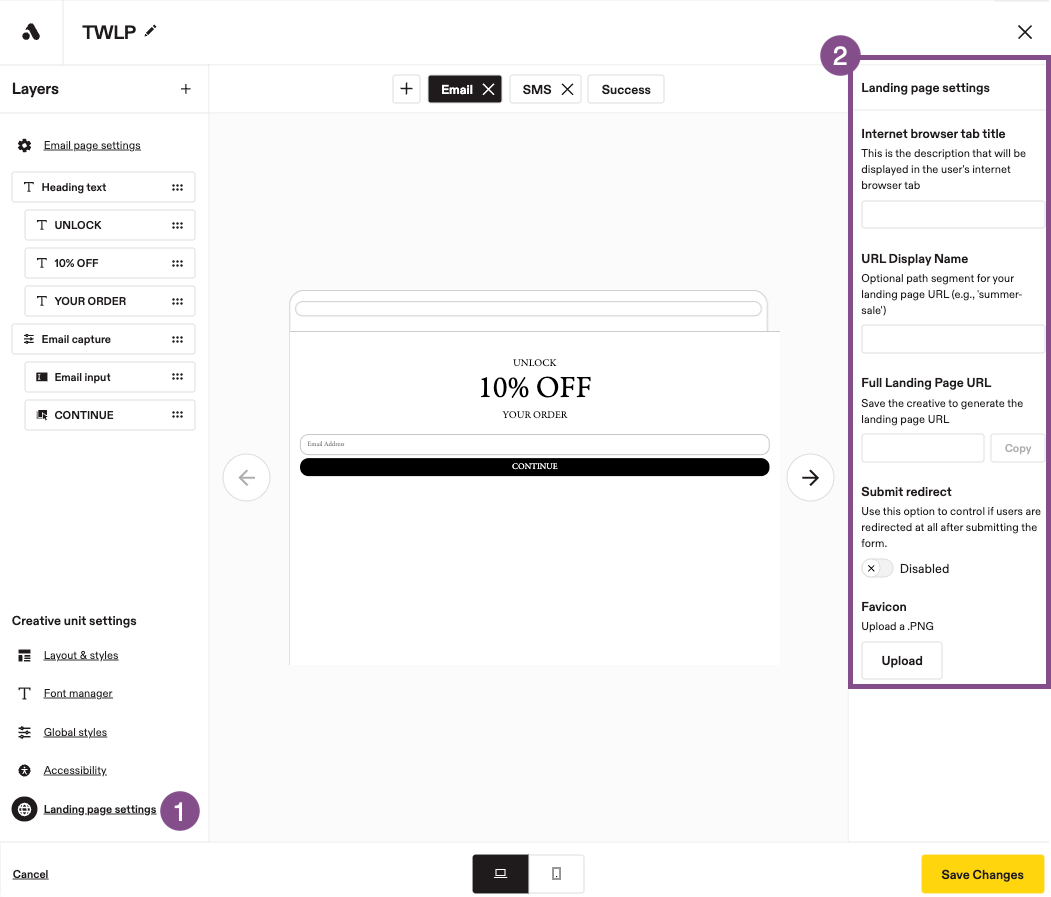
Task: Open the Email page settings link
Action: coord(92,145)
